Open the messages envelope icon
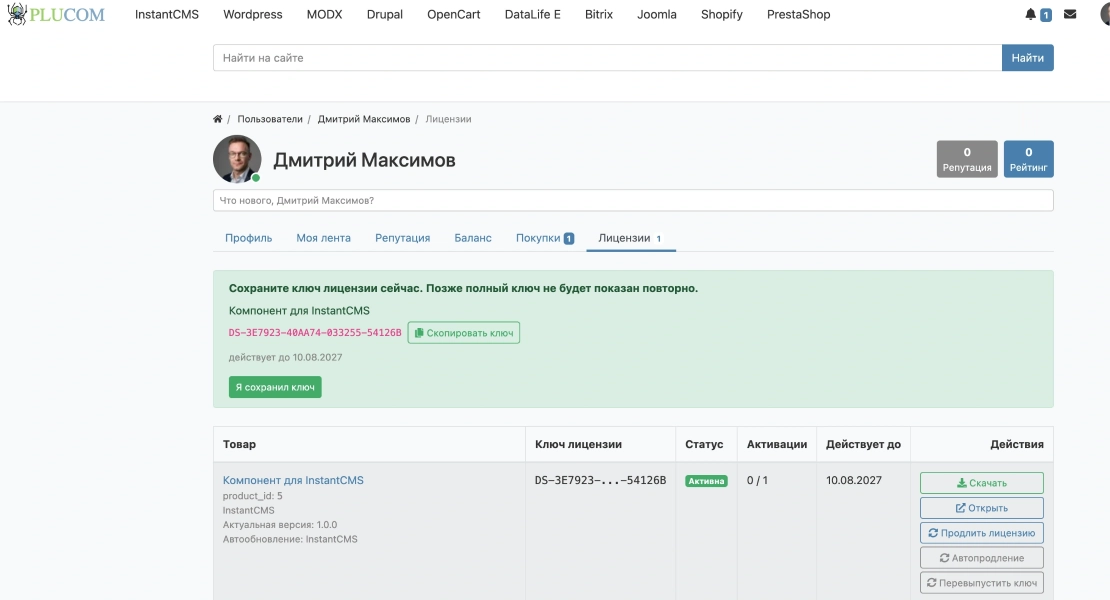Screen dimensions: 1110x600 pos(1070,14)
